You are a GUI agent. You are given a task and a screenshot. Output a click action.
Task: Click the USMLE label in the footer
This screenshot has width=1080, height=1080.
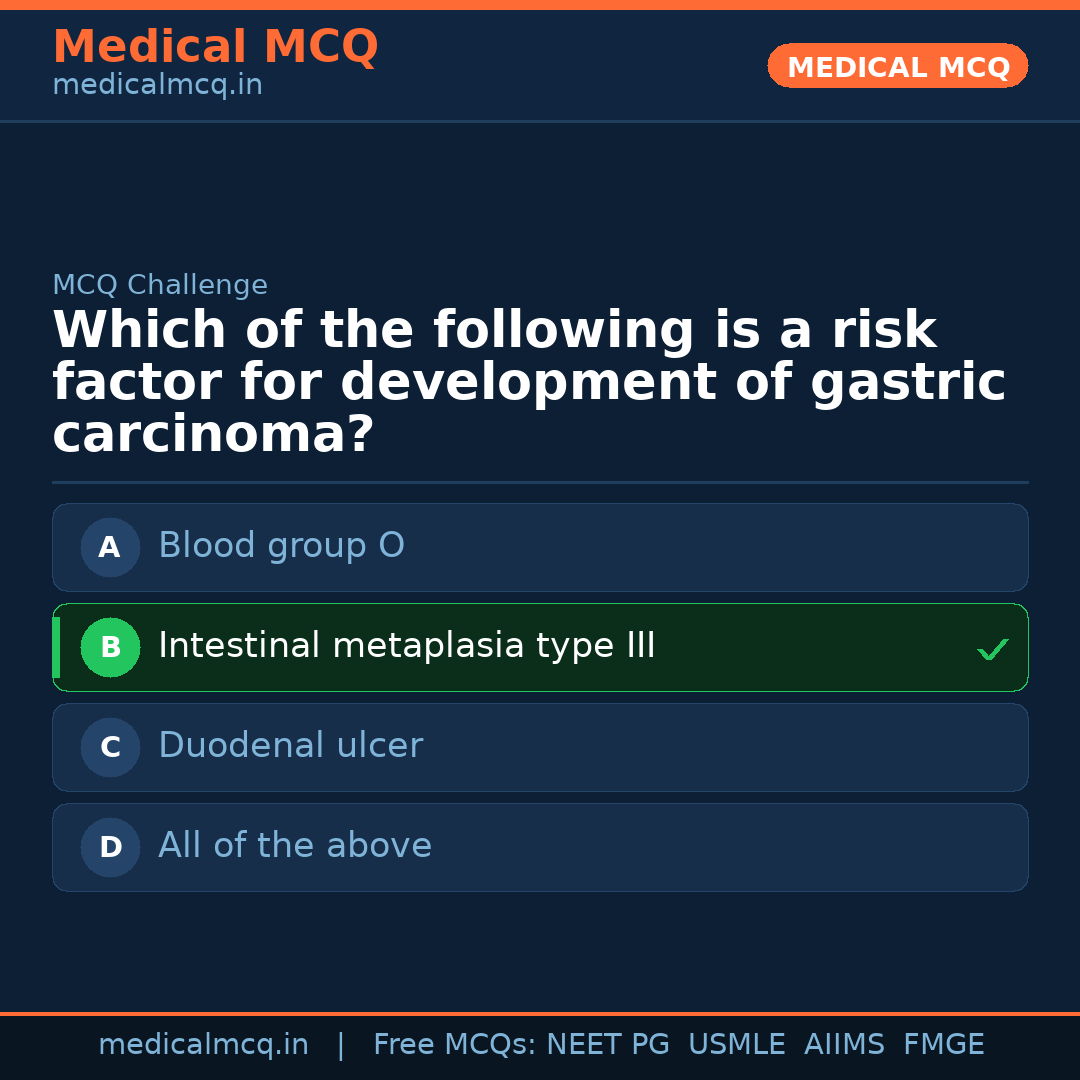[x=737, y=1043]
